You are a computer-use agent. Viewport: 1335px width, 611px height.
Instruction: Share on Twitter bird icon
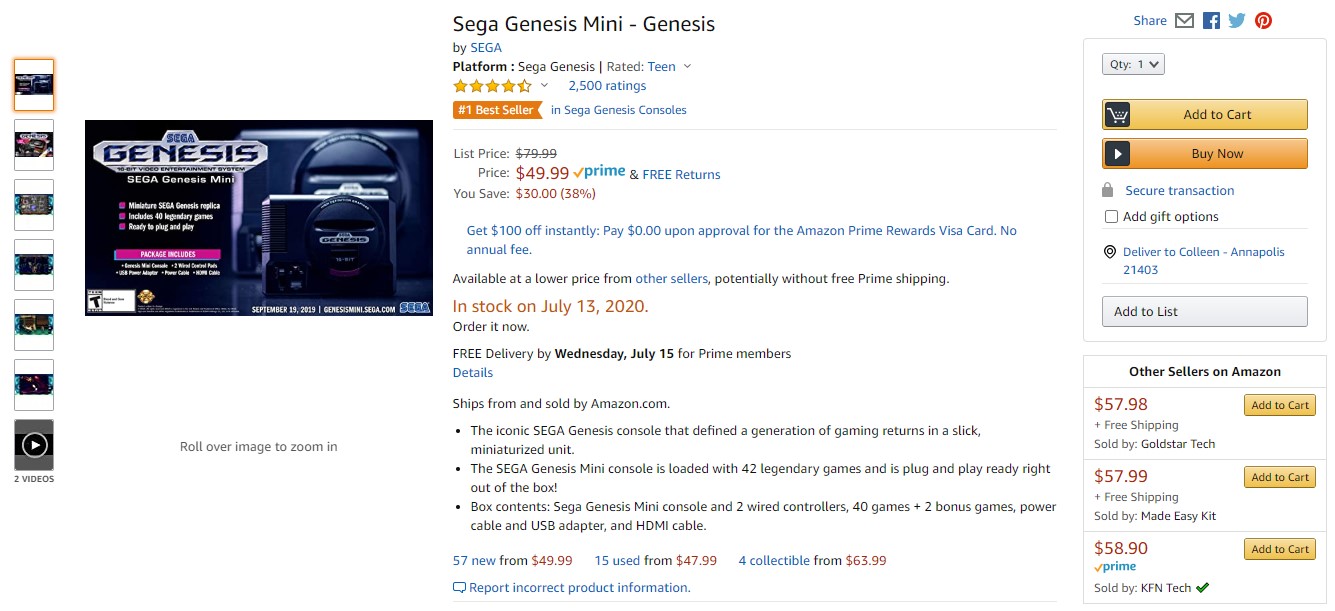[x=1237, y=20]
